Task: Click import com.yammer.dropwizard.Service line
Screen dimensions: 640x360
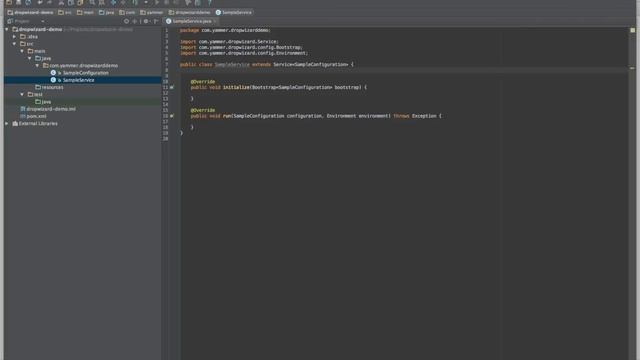Action: [229, 42]
